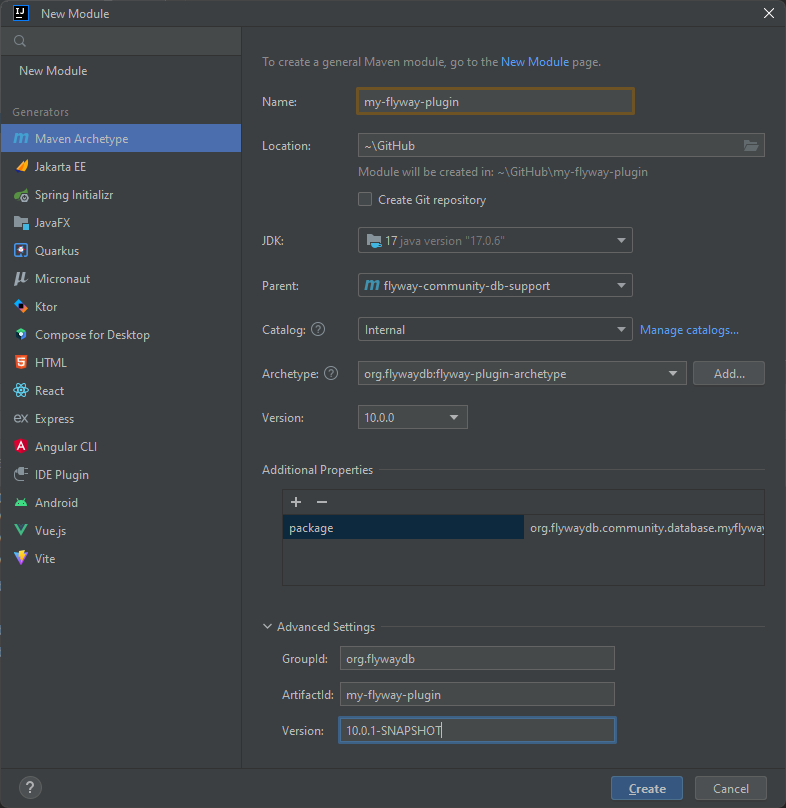
Task: Select IDE Plugin generator
Action: tap(121, 474)
